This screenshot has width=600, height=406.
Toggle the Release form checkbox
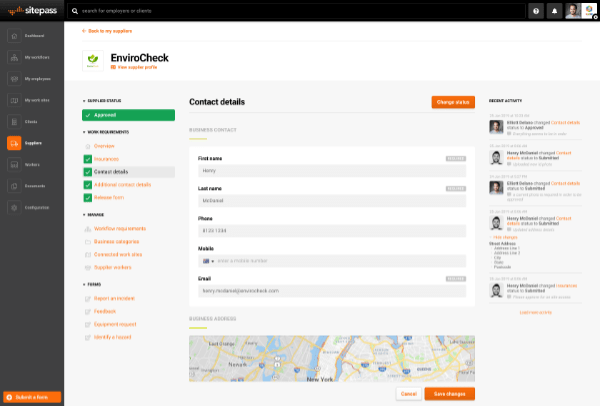(88, 198)
